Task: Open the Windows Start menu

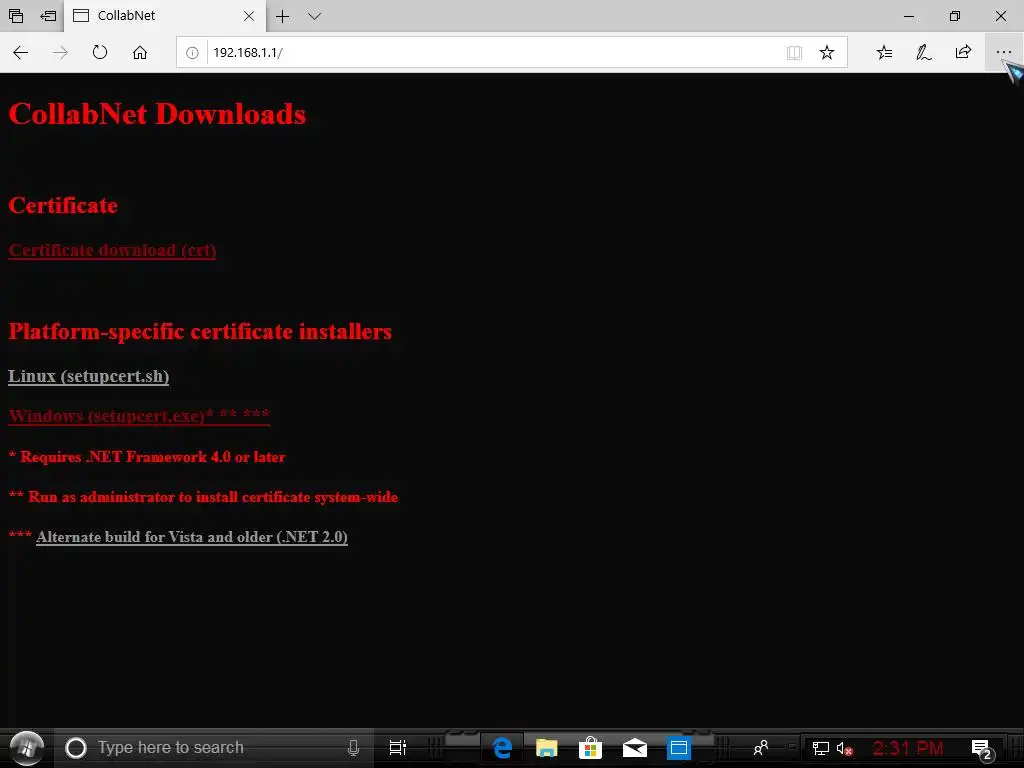Action: pos(27,748)
